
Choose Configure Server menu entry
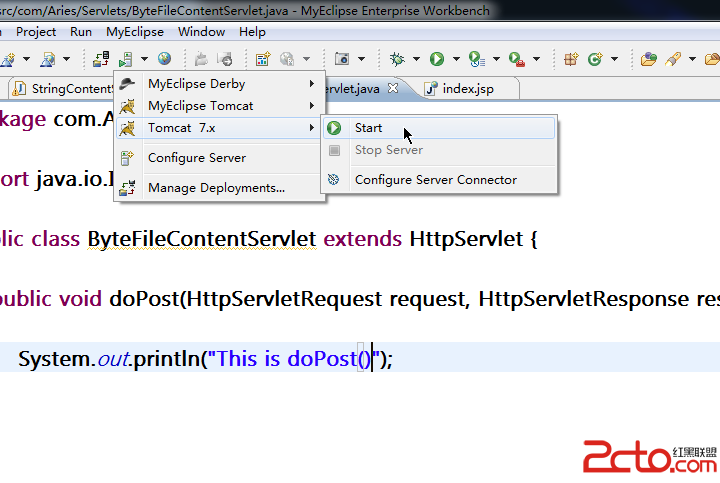(x=219, y=158)
